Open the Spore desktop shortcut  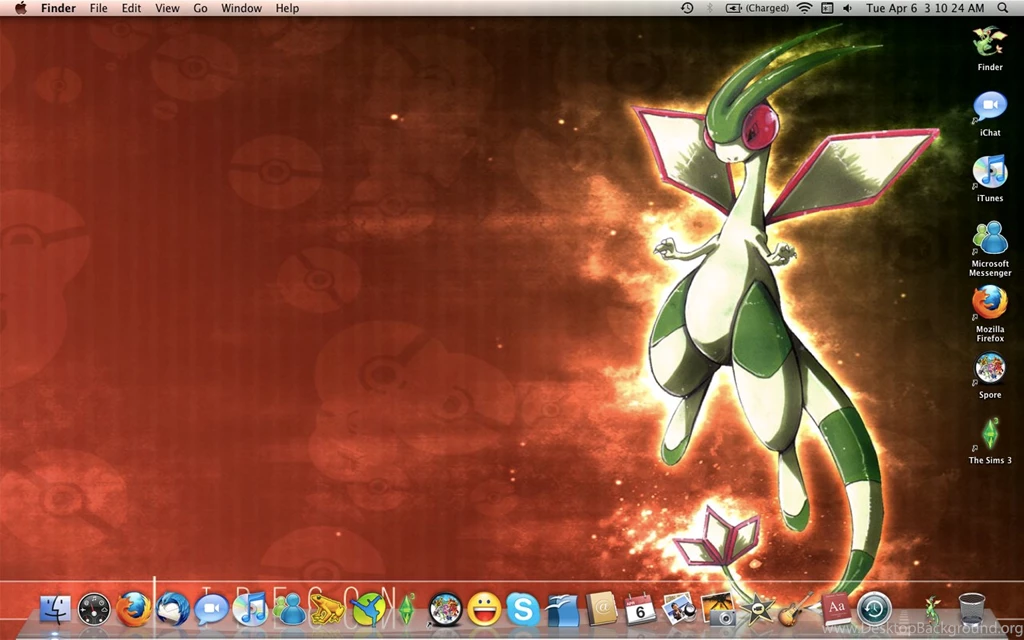click(990, 371)
